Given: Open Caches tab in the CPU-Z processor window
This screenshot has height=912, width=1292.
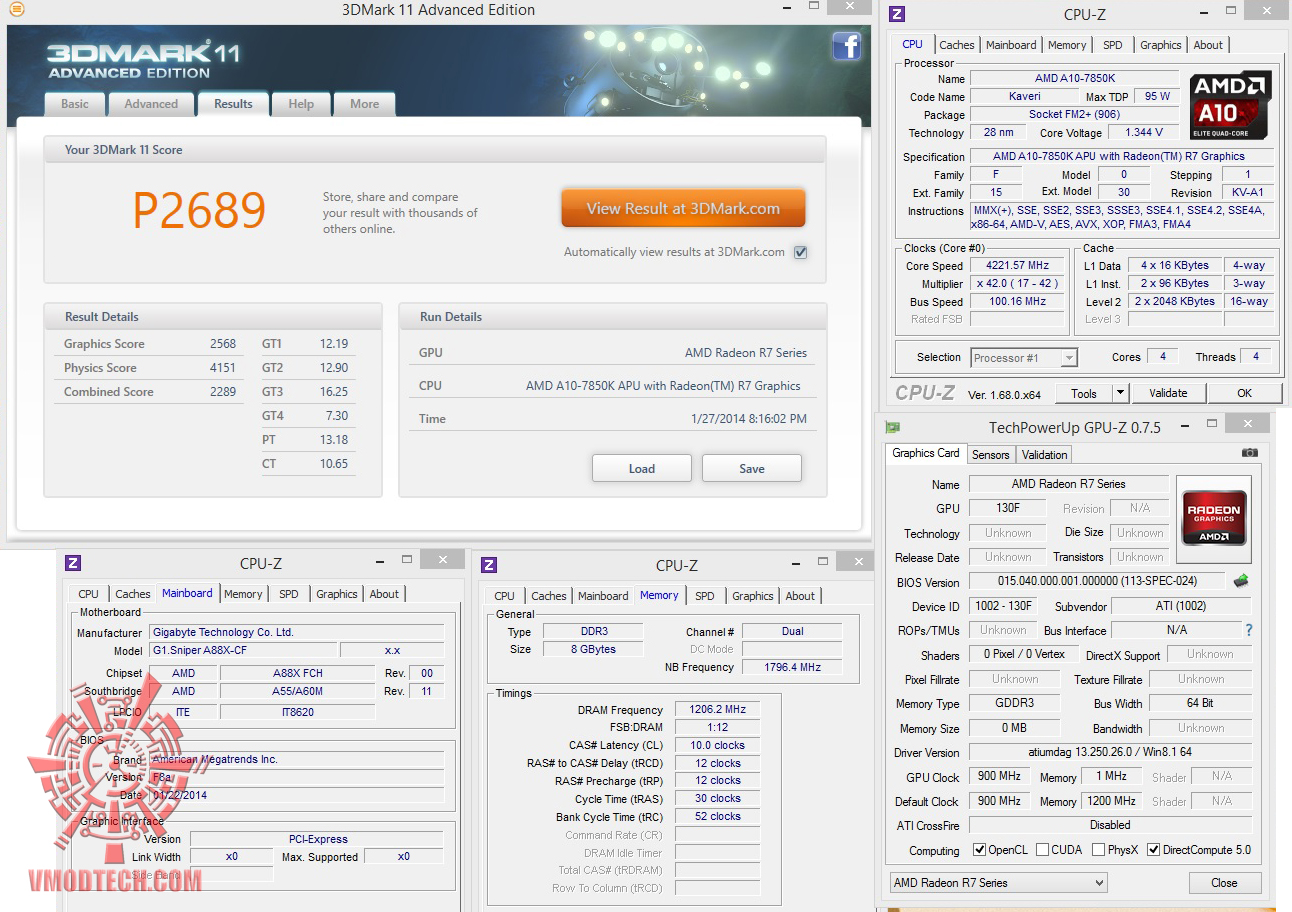Looking at the screenshot, I should pos(957,45).
